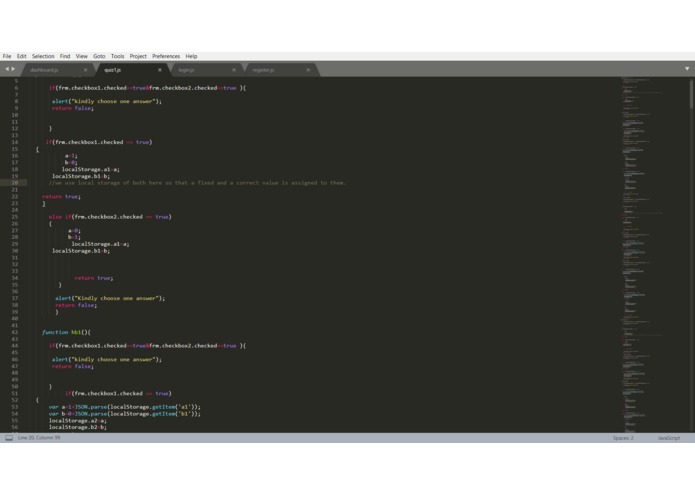Click 'localStorage.a1=a;' on line 29
Screen dimensions: 695x494
(x=101, y=244)
